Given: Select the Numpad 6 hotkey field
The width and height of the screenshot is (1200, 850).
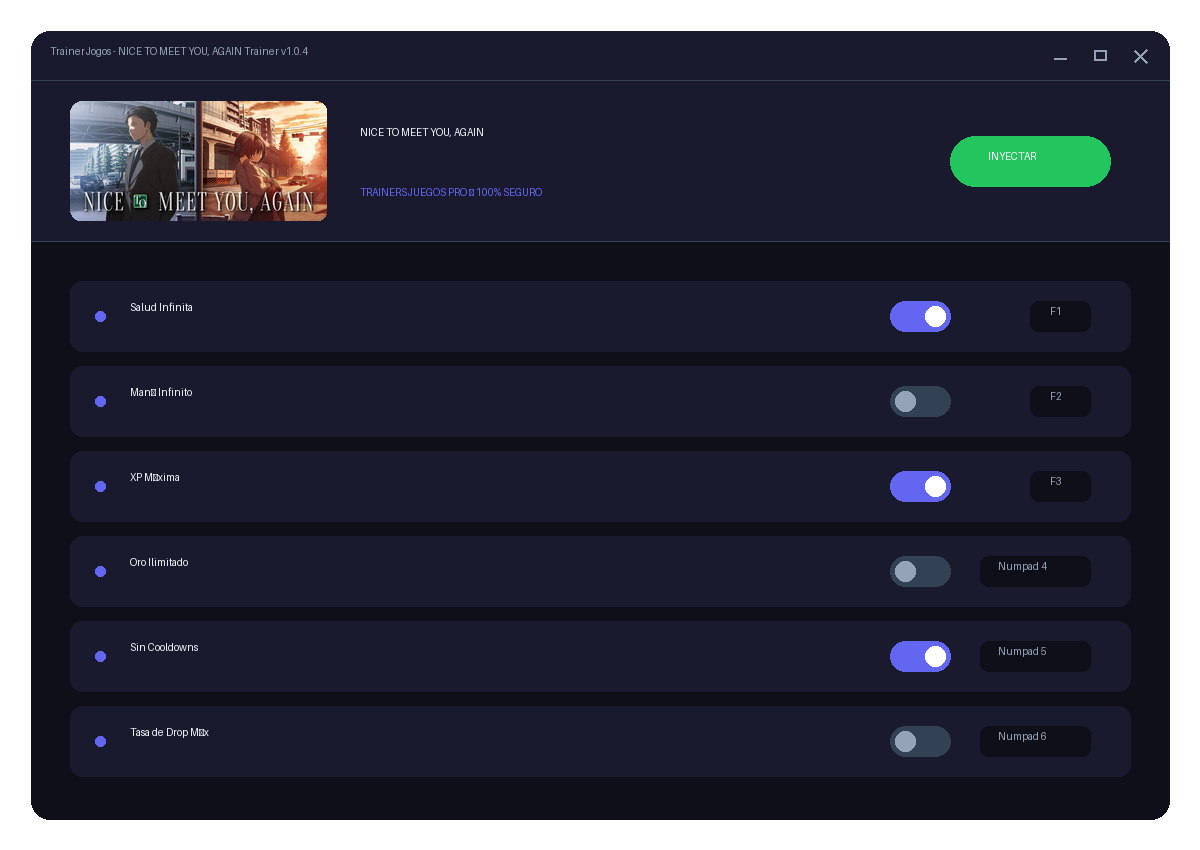Looking at the screenshot, I should pos(1035,741).
